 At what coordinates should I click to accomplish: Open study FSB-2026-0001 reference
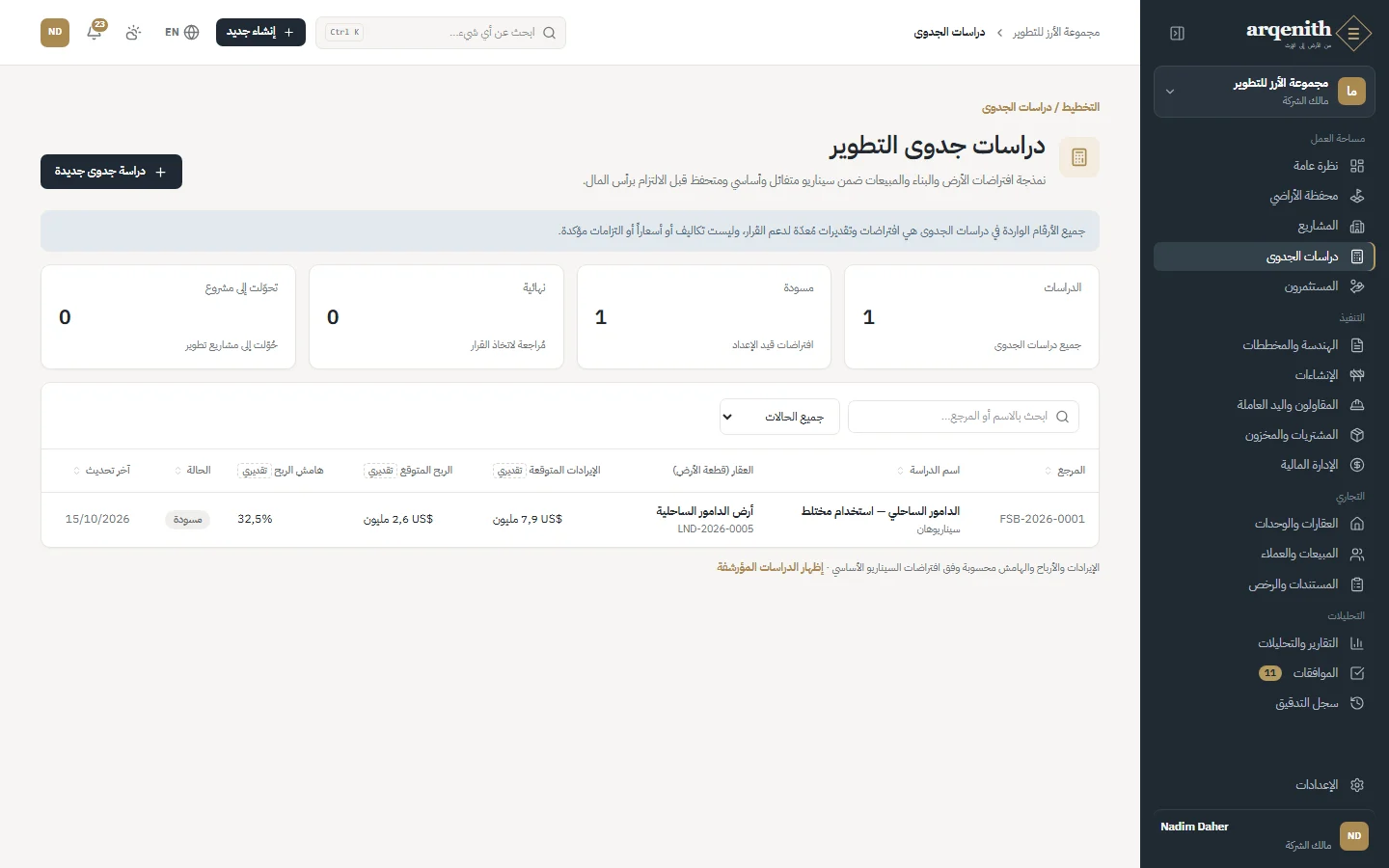1043,519
